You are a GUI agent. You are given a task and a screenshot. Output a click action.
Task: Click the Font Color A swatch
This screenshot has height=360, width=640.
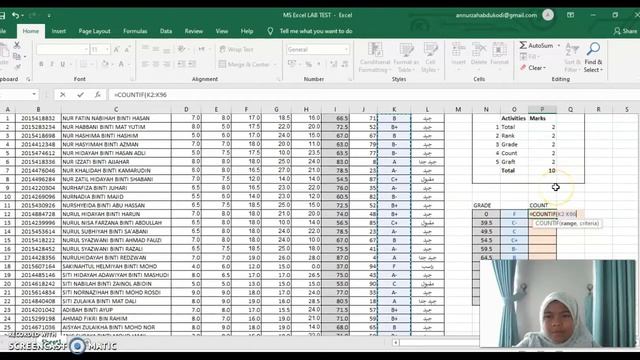click(121, 64)
